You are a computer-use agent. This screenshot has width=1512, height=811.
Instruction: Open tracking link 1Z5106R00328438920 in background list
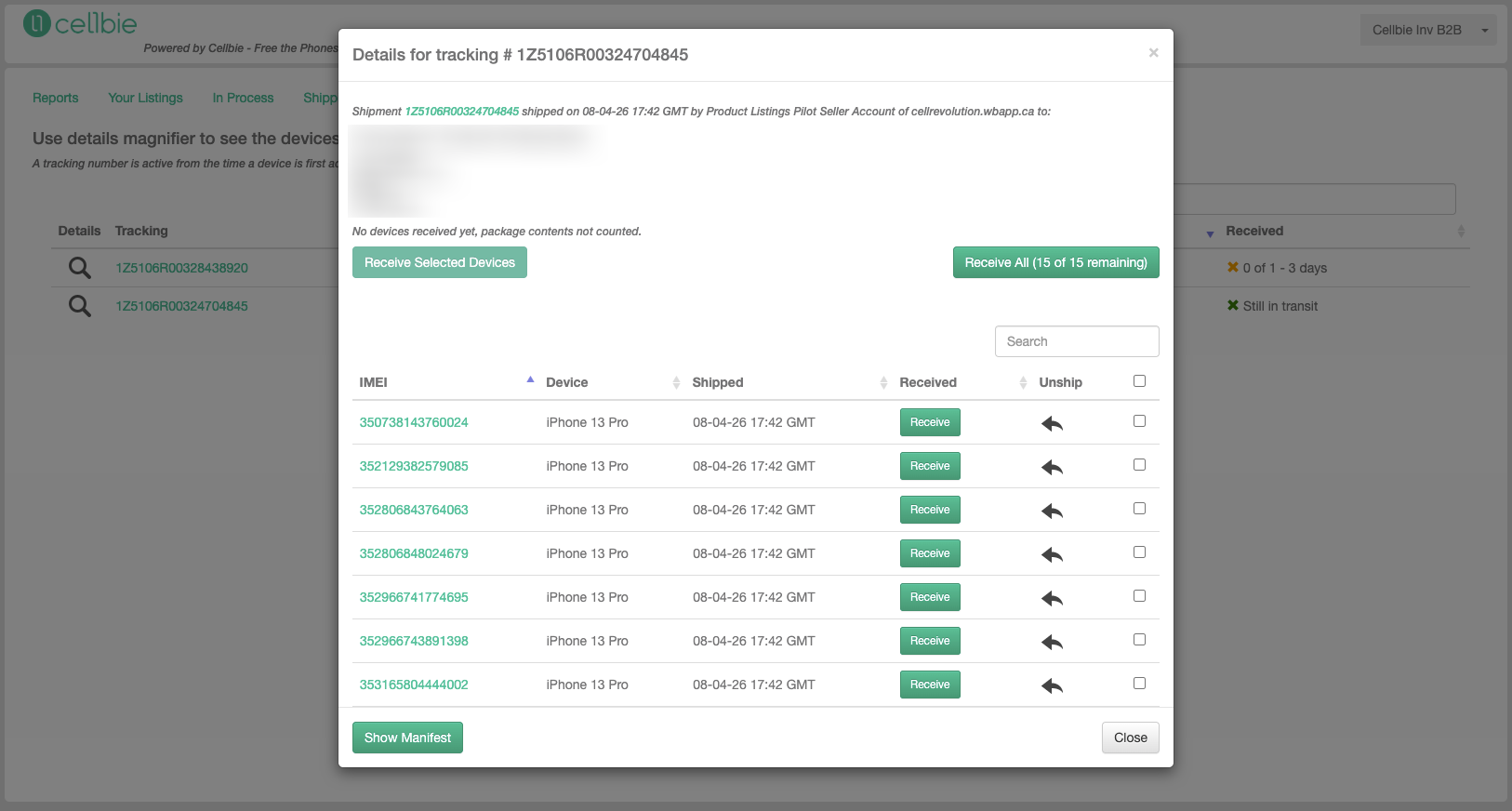point(181,268)
